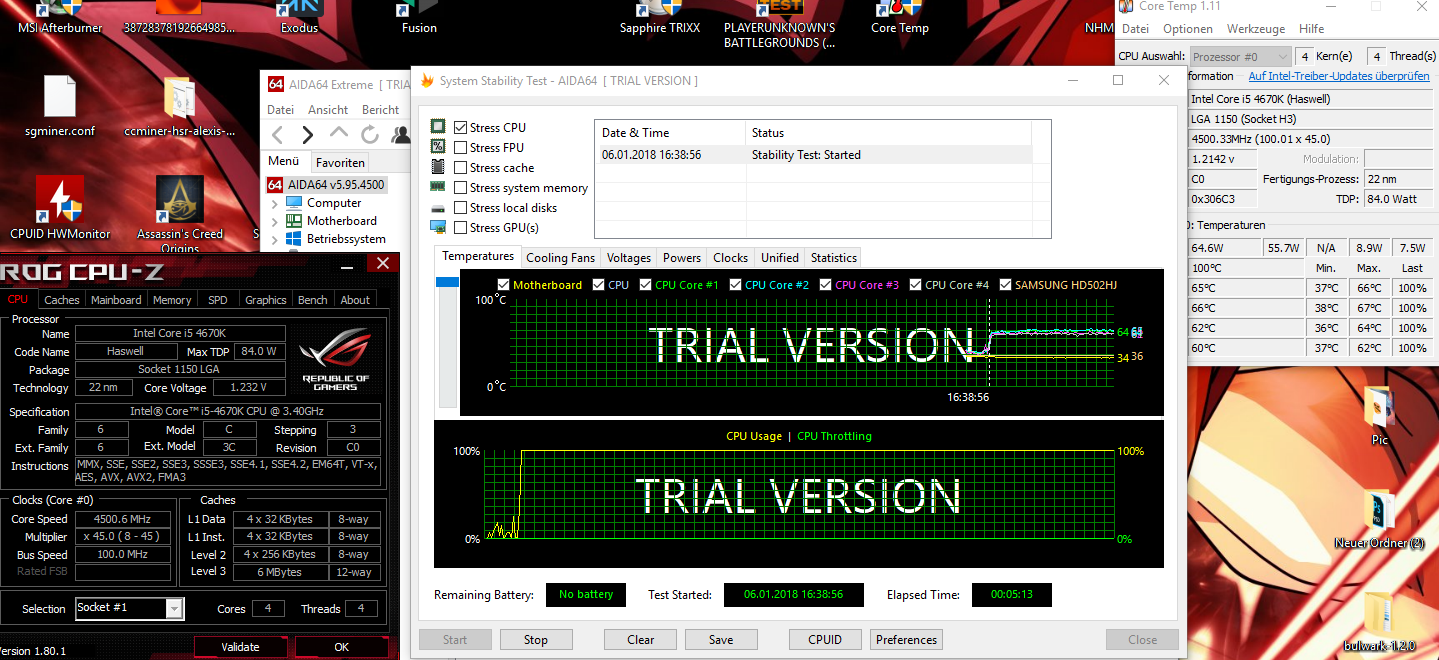Viewport: 1439px width, 660px height.
Task: Click the refresh icon in AIDA64 Extreme toolbar
Action: click(370, 135)
